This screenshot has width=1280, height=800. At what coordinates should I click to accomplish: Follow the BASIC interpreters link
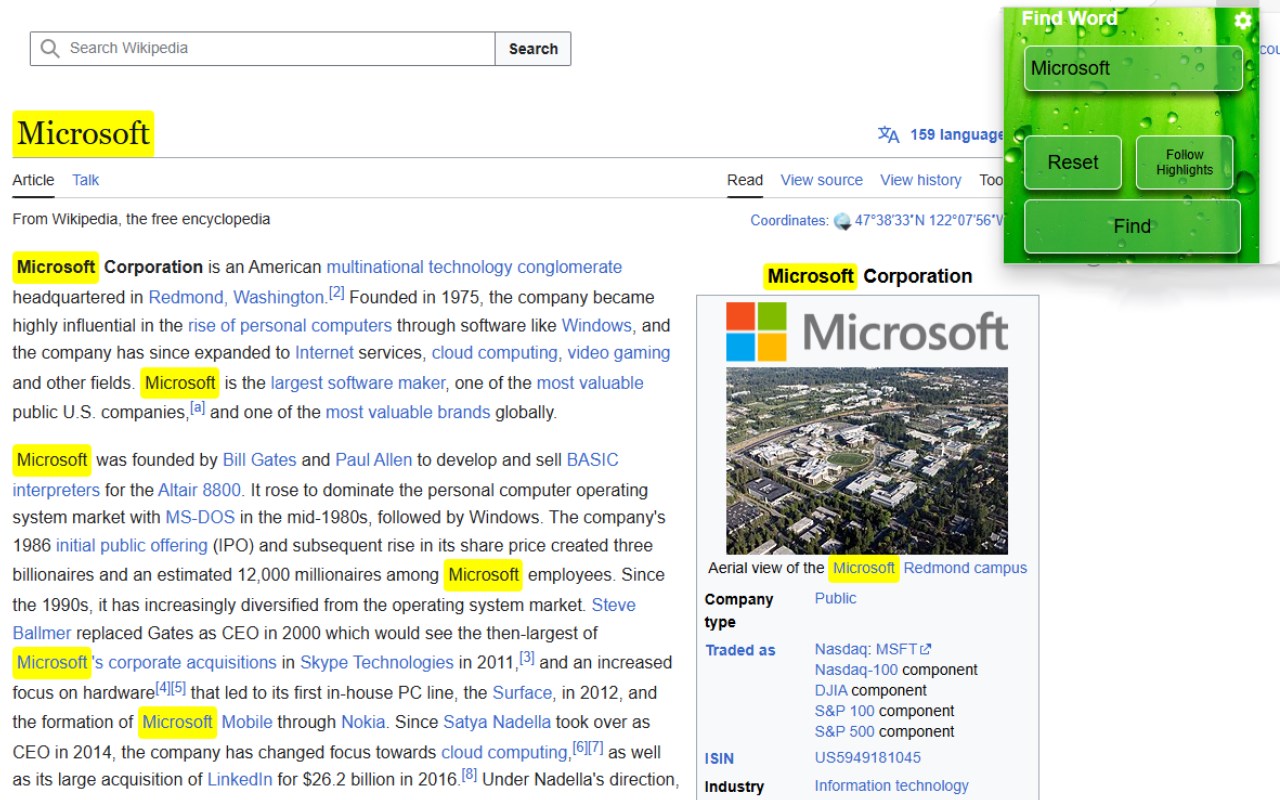pyautogui.click(x=592, y=460)
